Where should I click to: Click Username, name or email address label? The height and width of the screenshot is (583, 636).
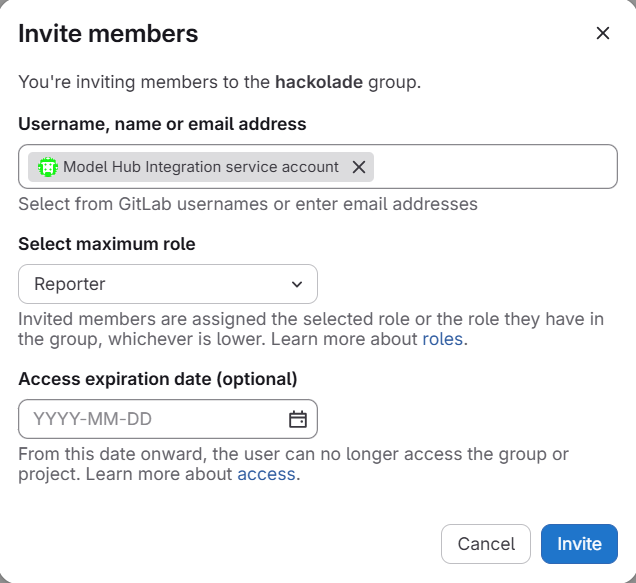[162, 124]
